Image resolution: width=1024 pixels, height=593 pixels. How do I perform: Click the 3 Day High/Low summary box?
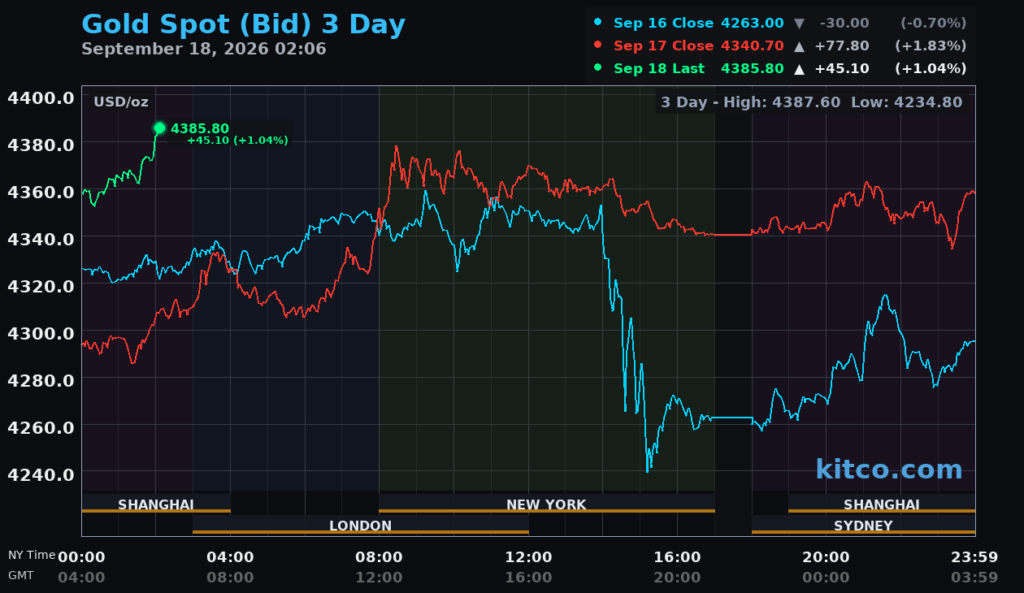[812, 102]
